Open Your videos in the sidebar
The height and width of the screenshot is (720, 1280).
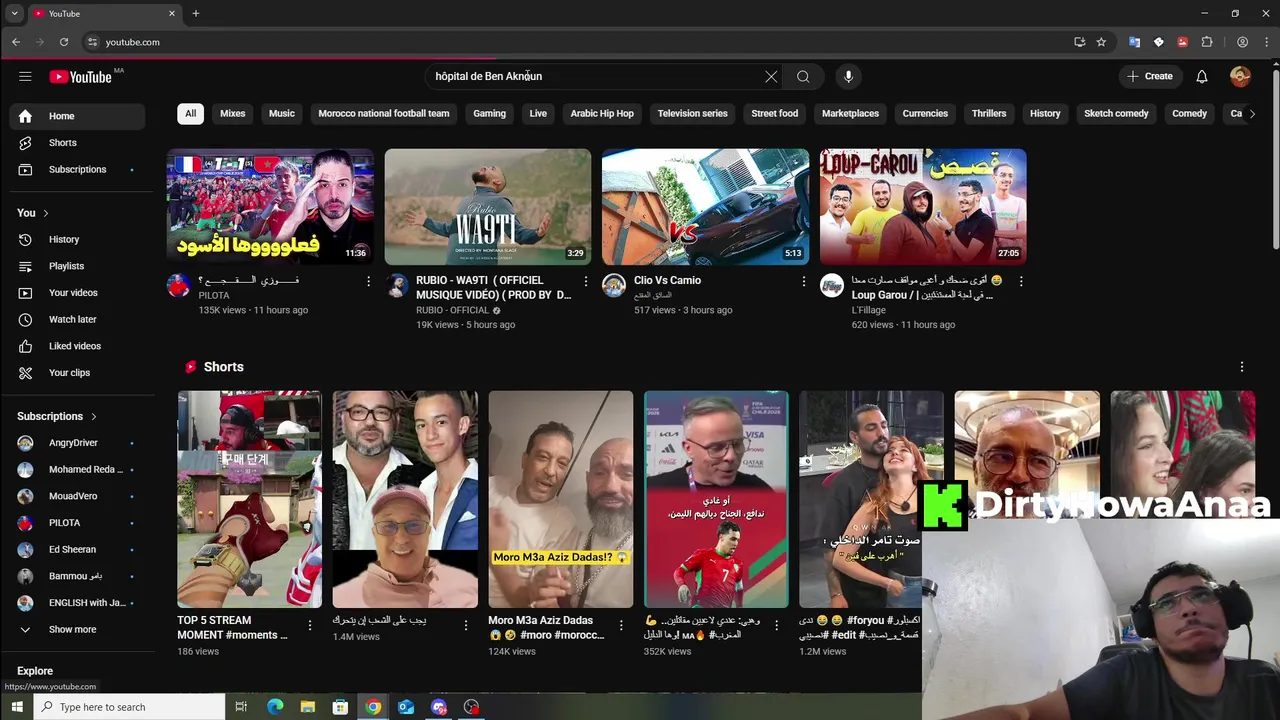tap(78, 293)
